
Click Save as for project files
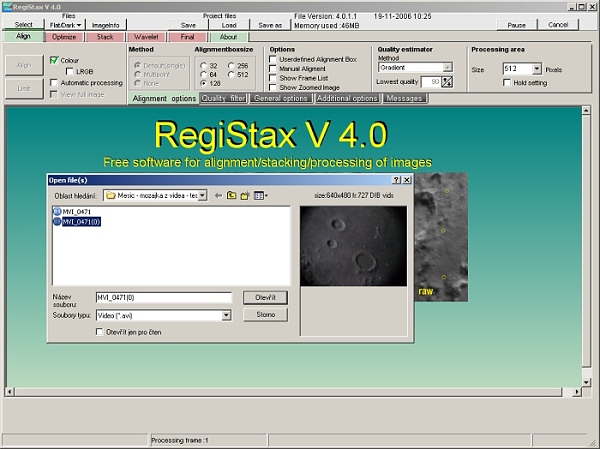coord(270,25)
